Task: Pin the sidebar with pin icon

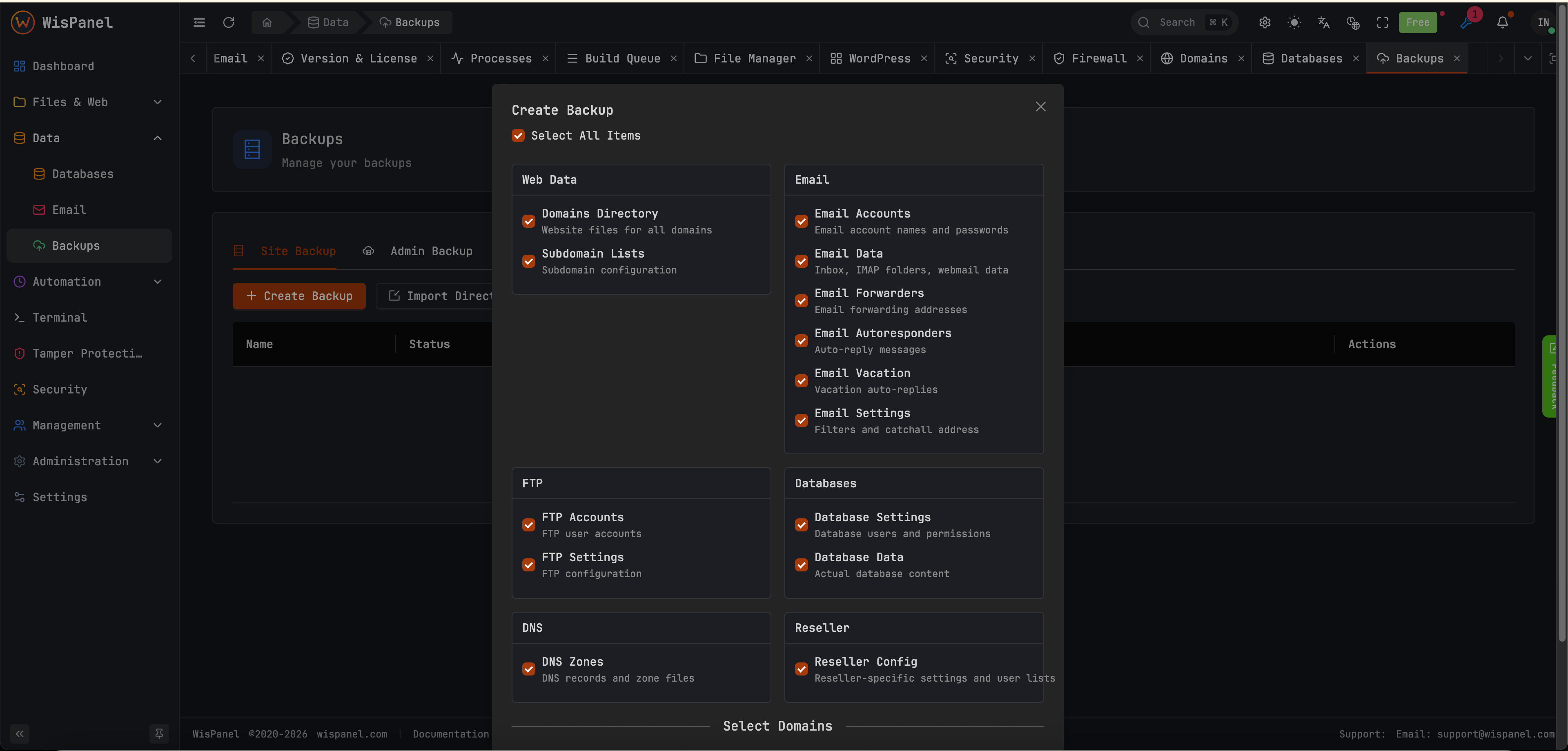Action: click(159, 733)
